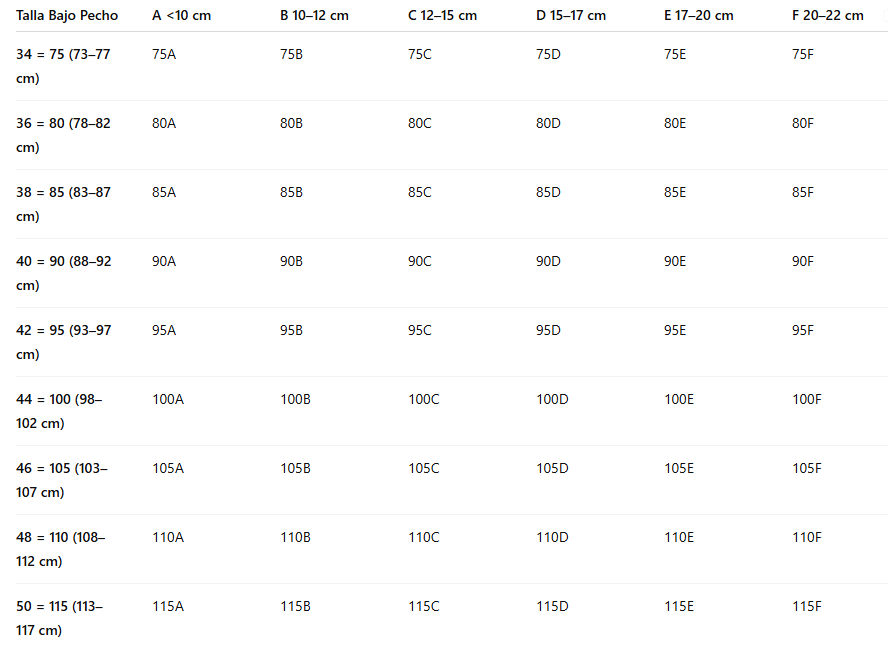Click the "D 15–17 cm" header
Screen dimensions: 888x650
[571, 16]
